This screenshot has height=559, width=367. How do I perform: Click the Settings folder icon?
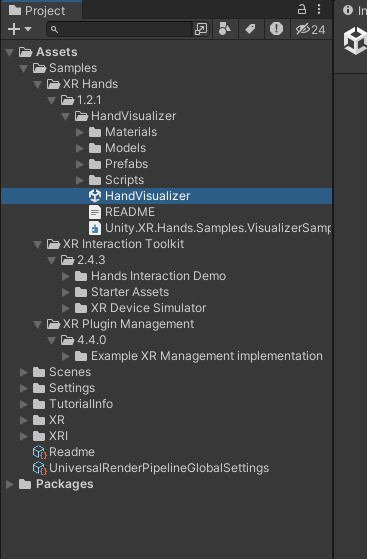tap(39, 389)
